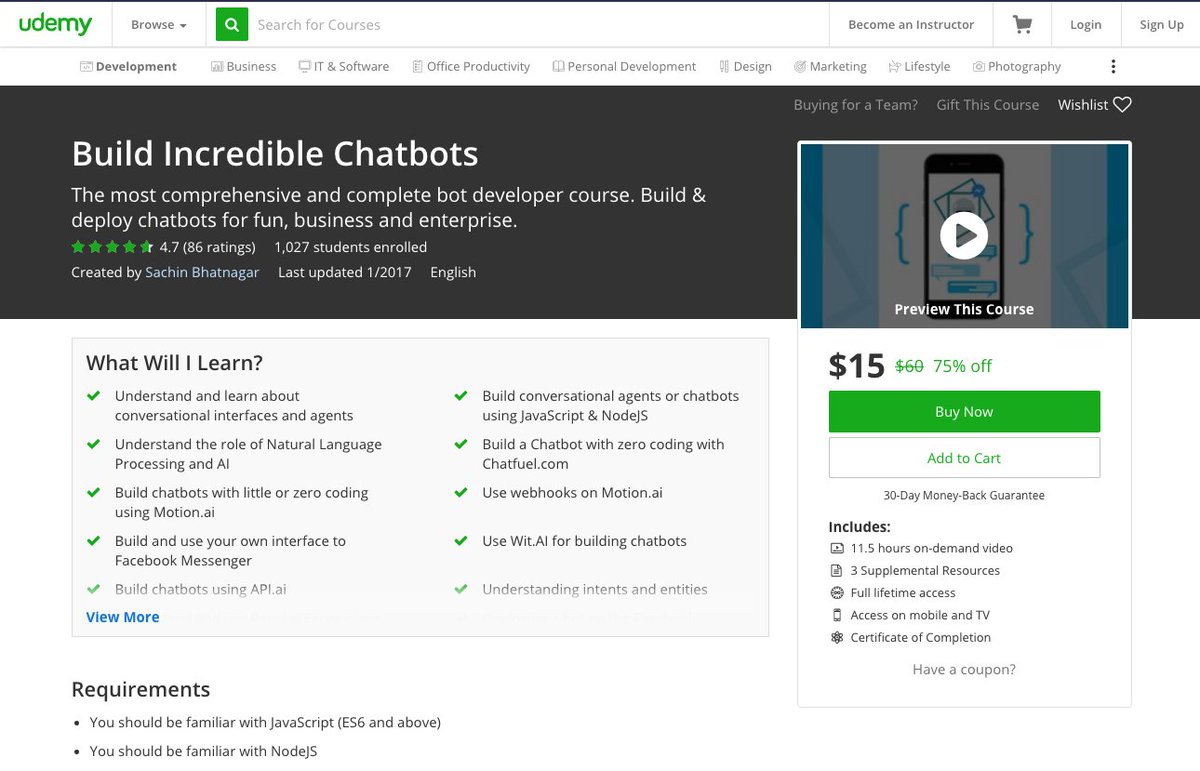Click the Supplemental Resources document icon
The height and width of the screenshot is (771, 1200).
[x=837, y=571]
